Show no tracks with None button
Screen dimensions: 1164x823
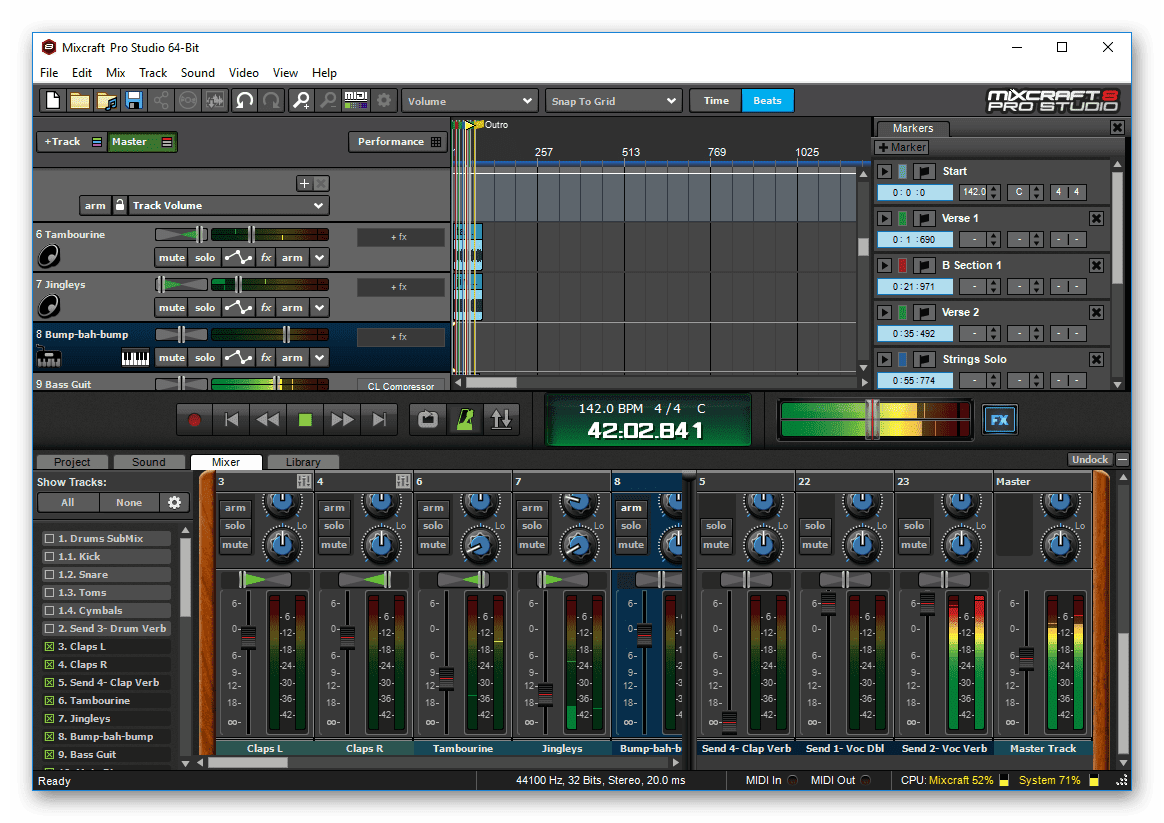pyautogui.click(x=128, y=502)
